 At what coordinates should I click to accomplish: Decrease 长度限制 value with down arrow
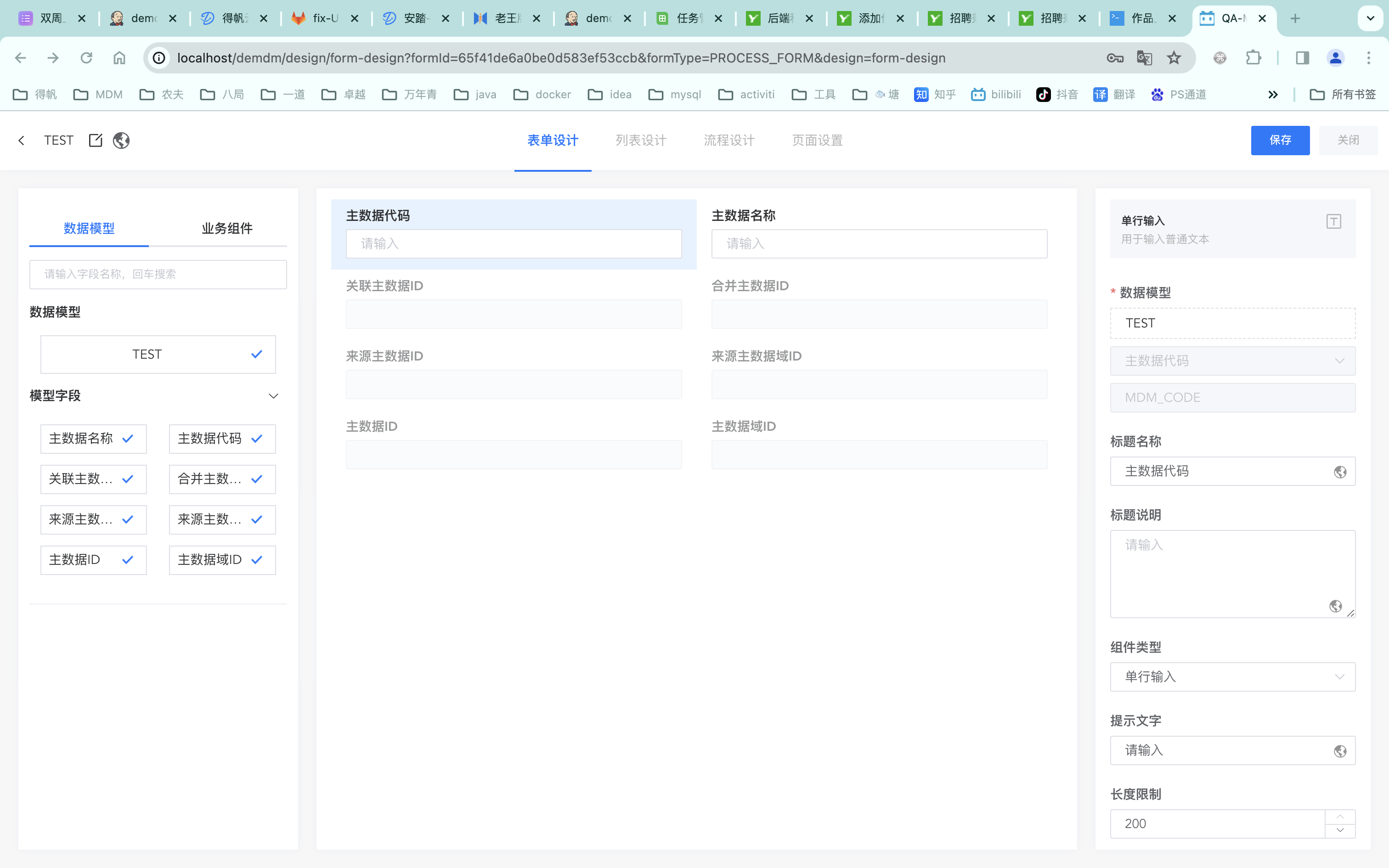pos(1340,831)
